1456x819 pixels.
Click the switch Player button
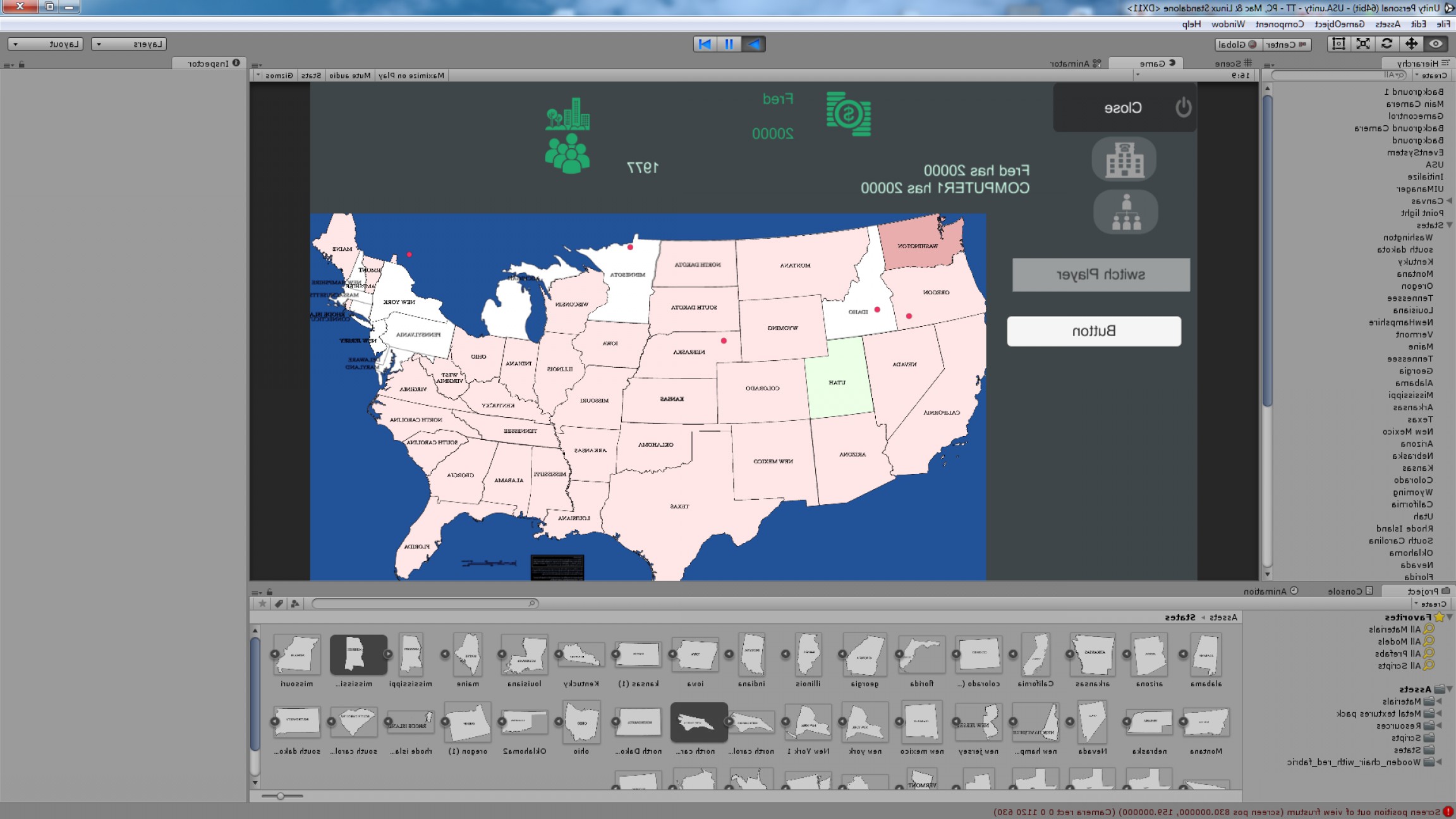click(x=1101, y=275)
